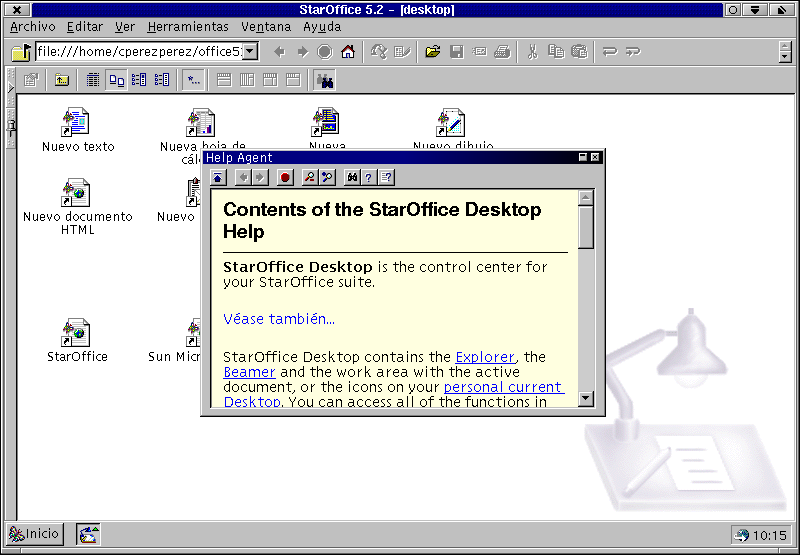Click the binoculars find icon in Help Agent

(x=352, y=178)
